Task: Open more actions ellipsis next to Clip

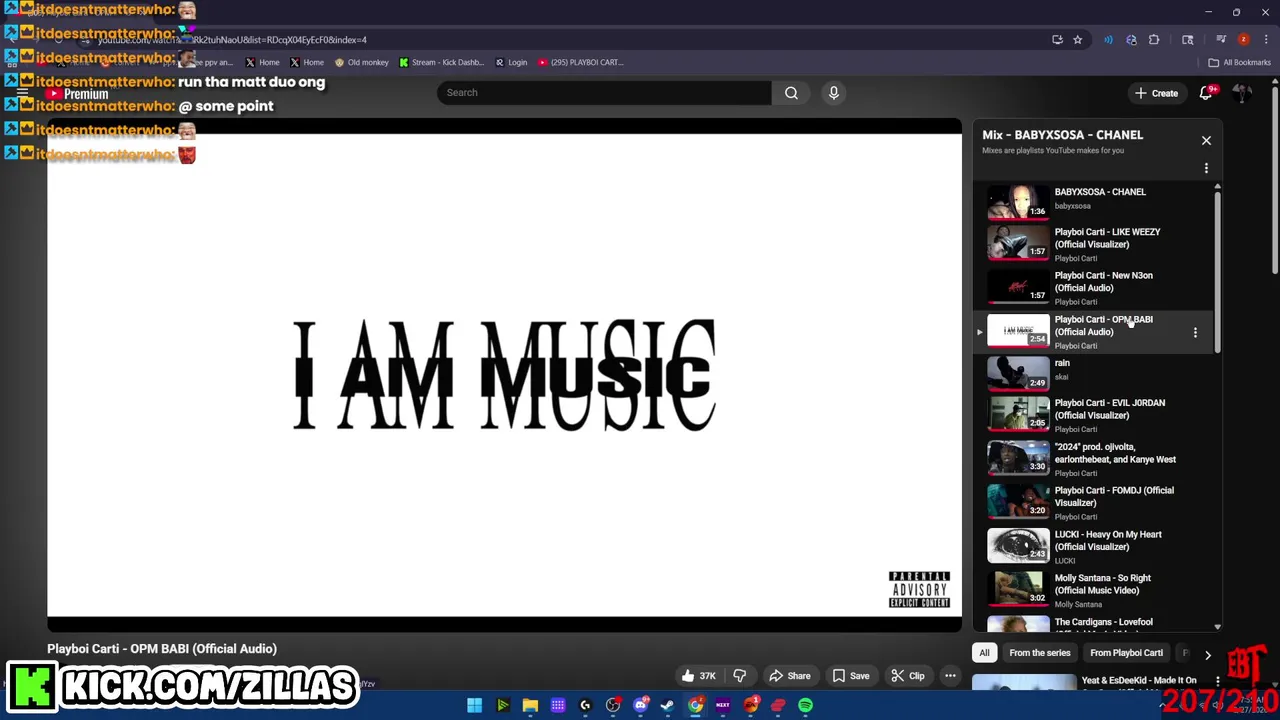Action: (x=950, y=676)
